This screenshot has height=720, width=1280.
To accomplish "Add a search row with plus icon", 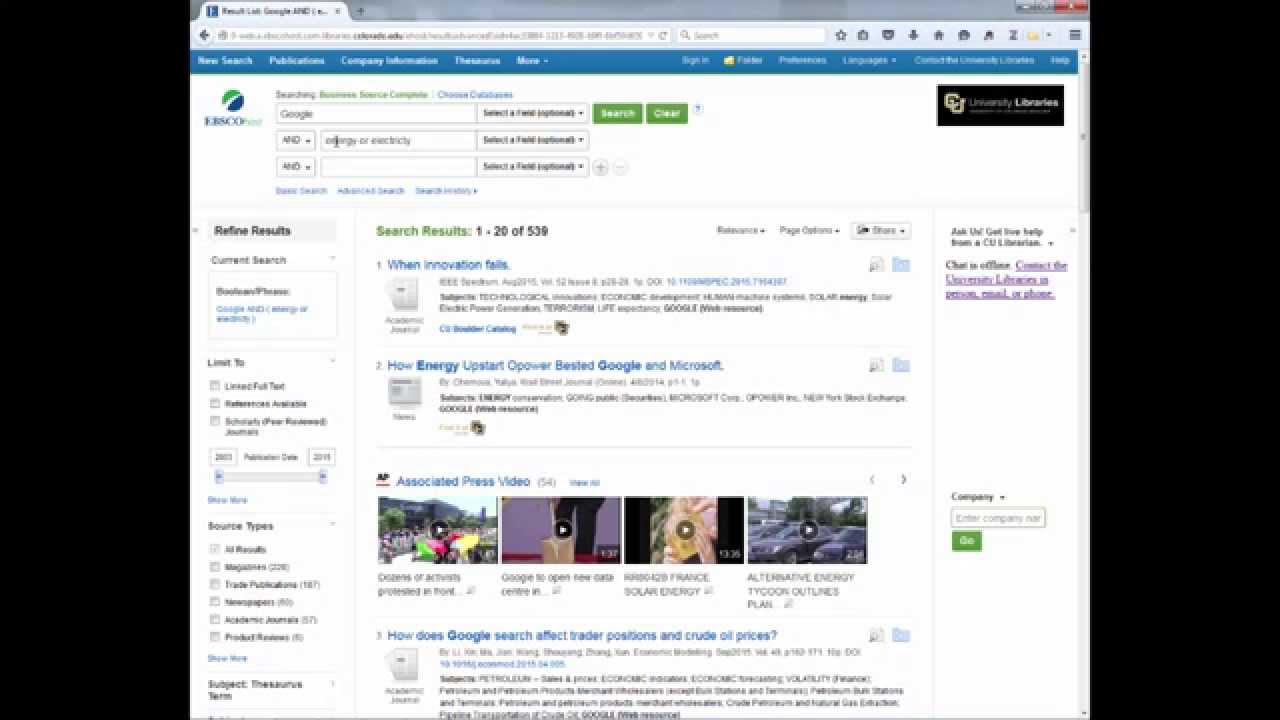I will [600, 168].
